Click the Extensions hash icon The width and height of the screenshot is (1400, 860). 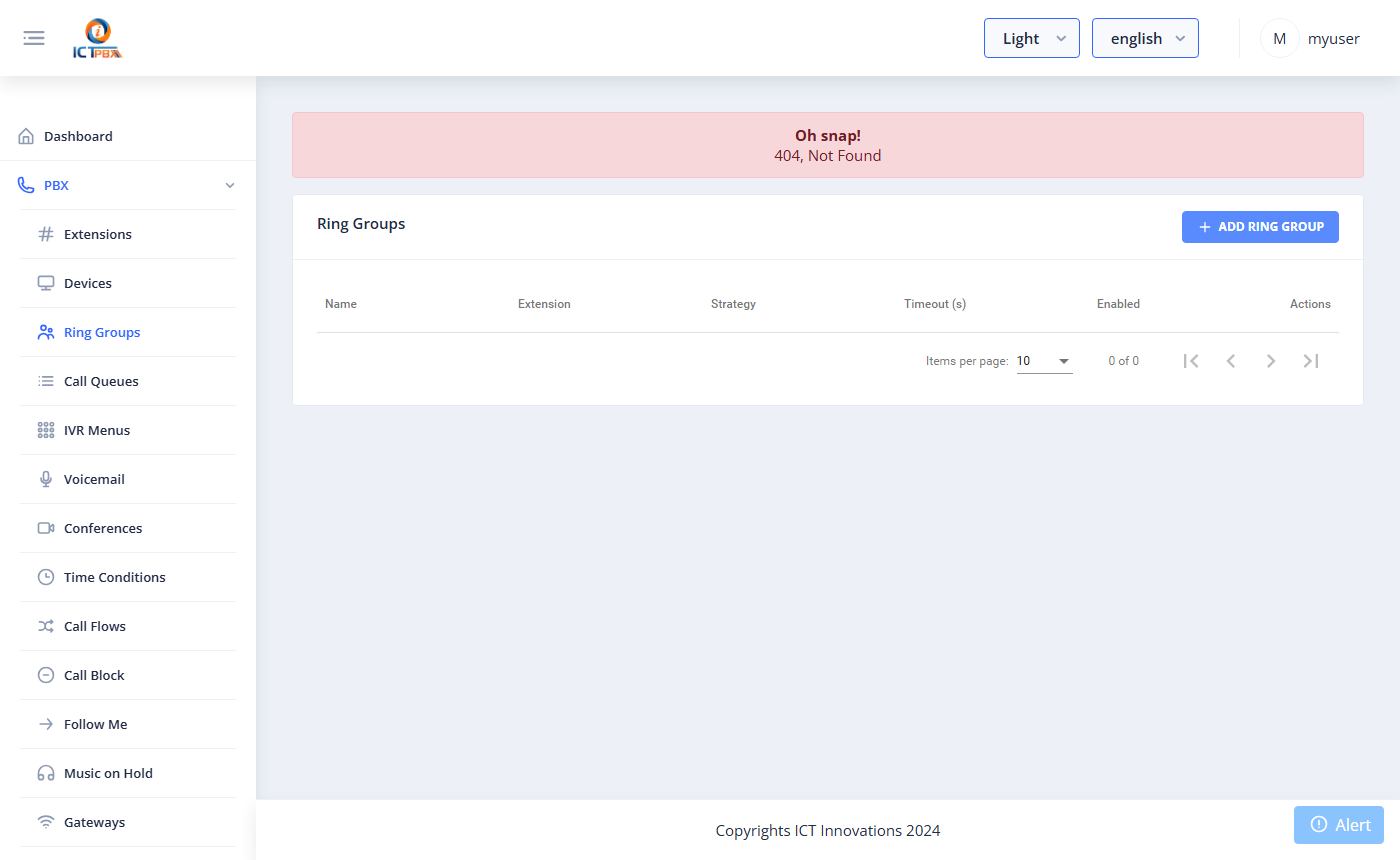pos(46,234)
